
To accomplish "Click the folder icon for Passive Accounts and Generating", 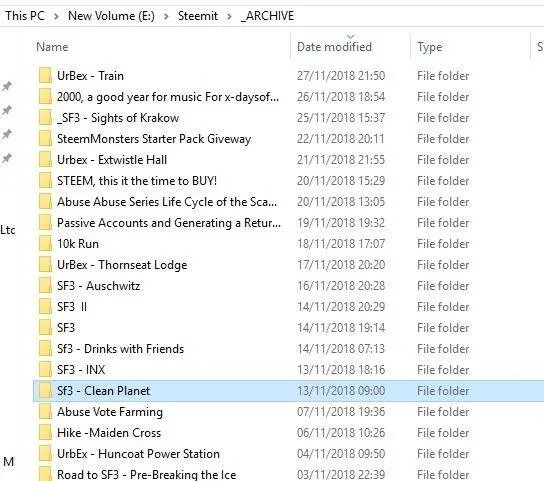I will (x=45, y=222).
